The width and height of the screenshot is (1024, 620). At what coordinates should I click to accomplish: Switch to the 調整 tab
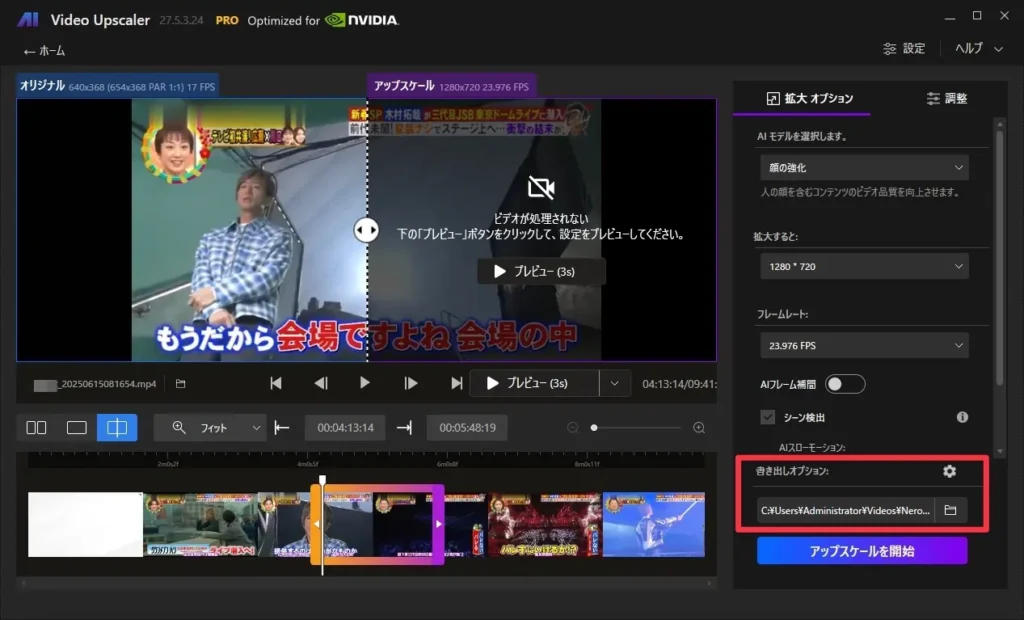(x=947, y=98)
